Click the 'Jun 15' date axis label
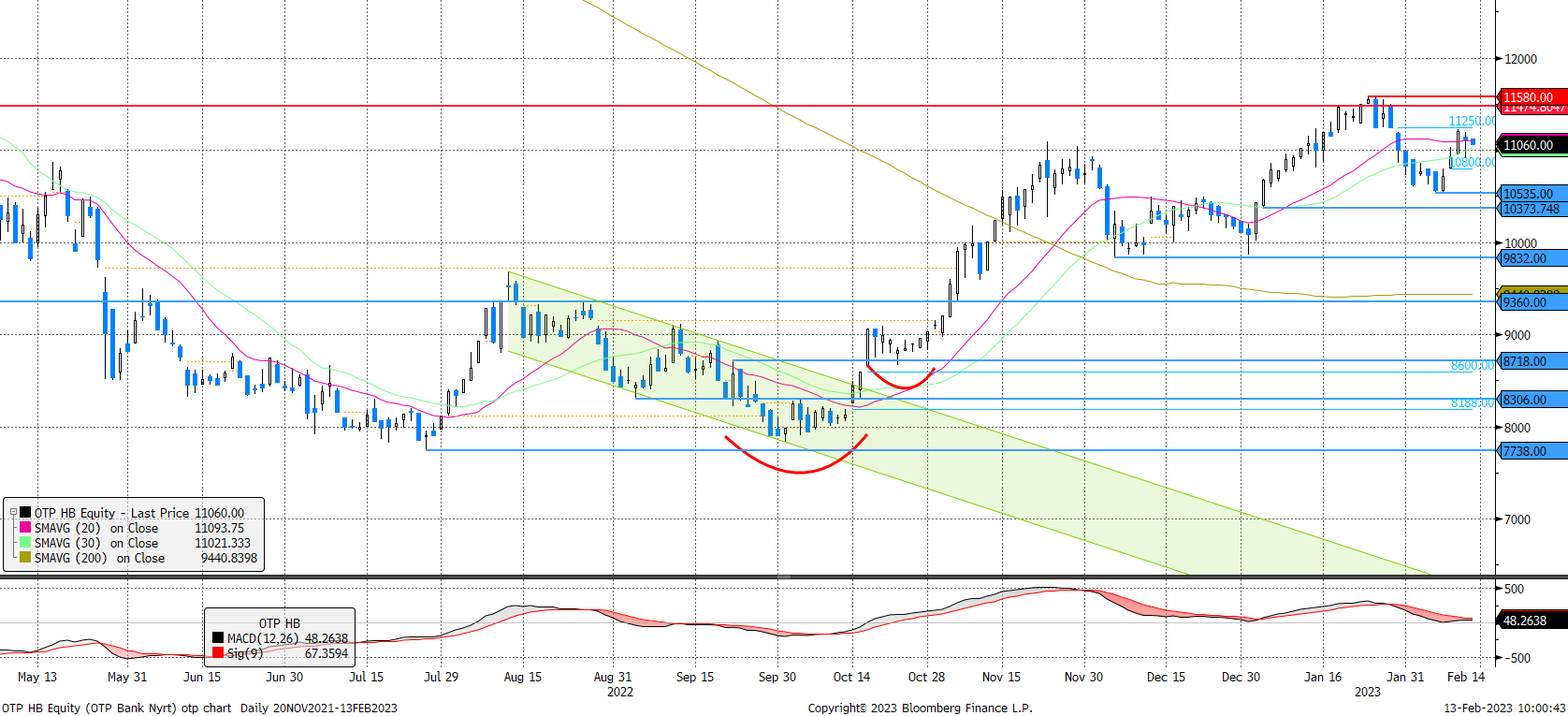 [x=202, y=677]
